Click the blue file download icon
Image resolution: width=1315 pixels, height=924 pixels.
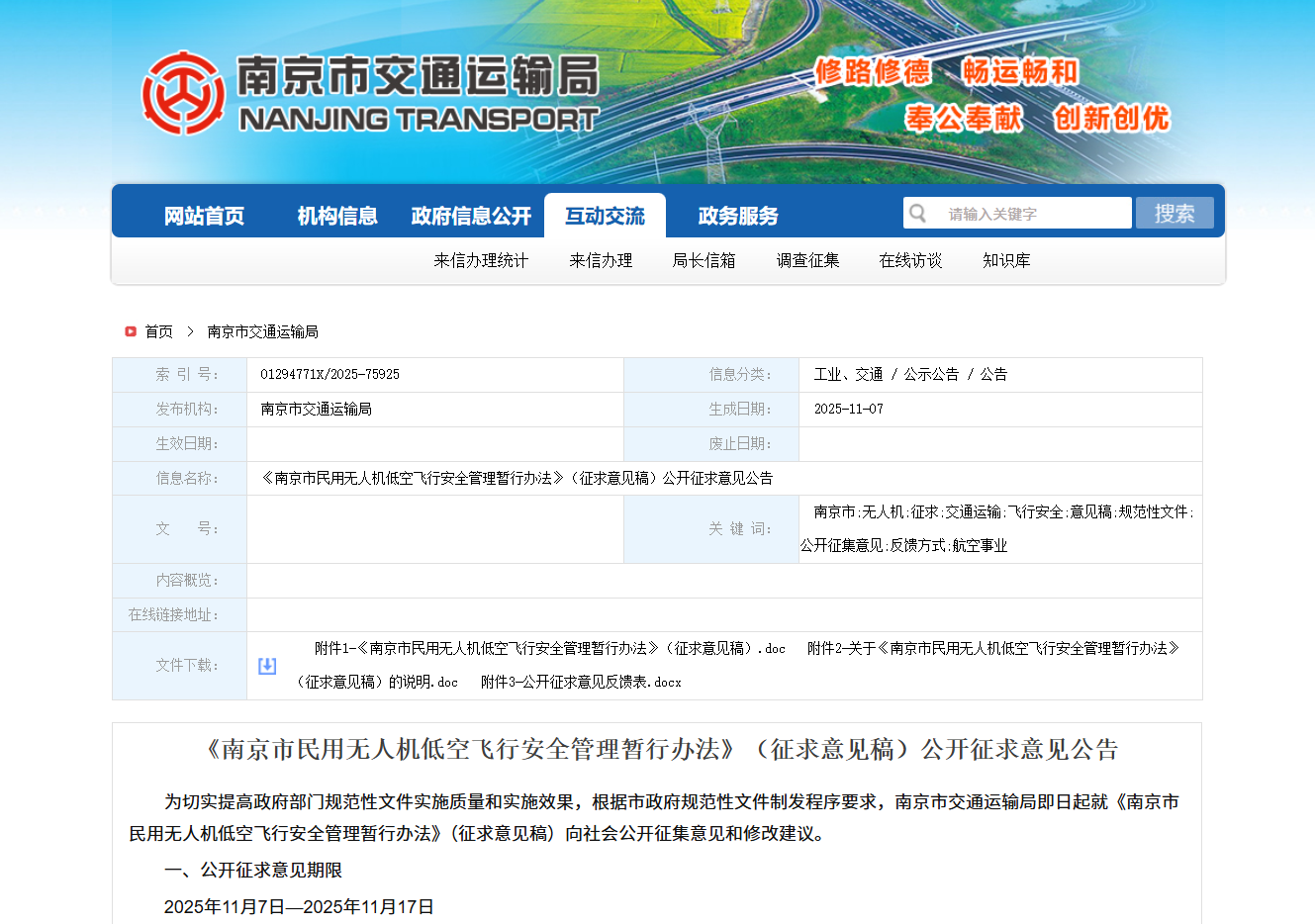[x=267, y=666]
